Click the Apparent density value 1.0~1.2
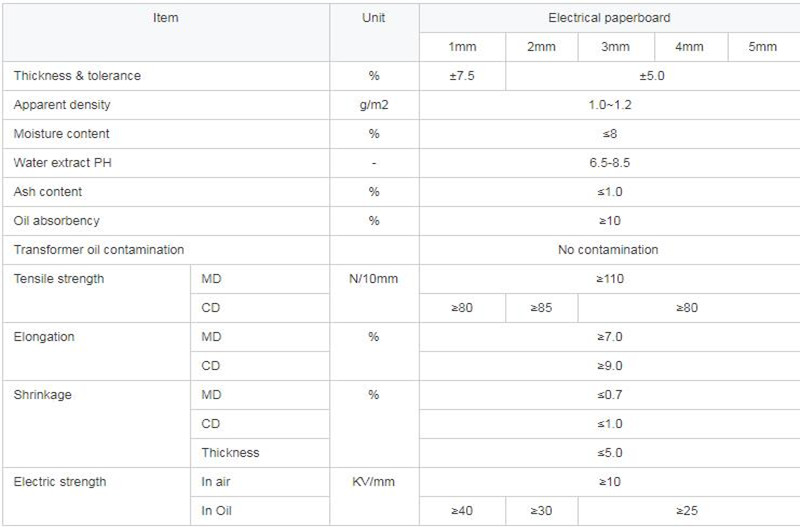This screenshot has height=527, width=800. 610,105
